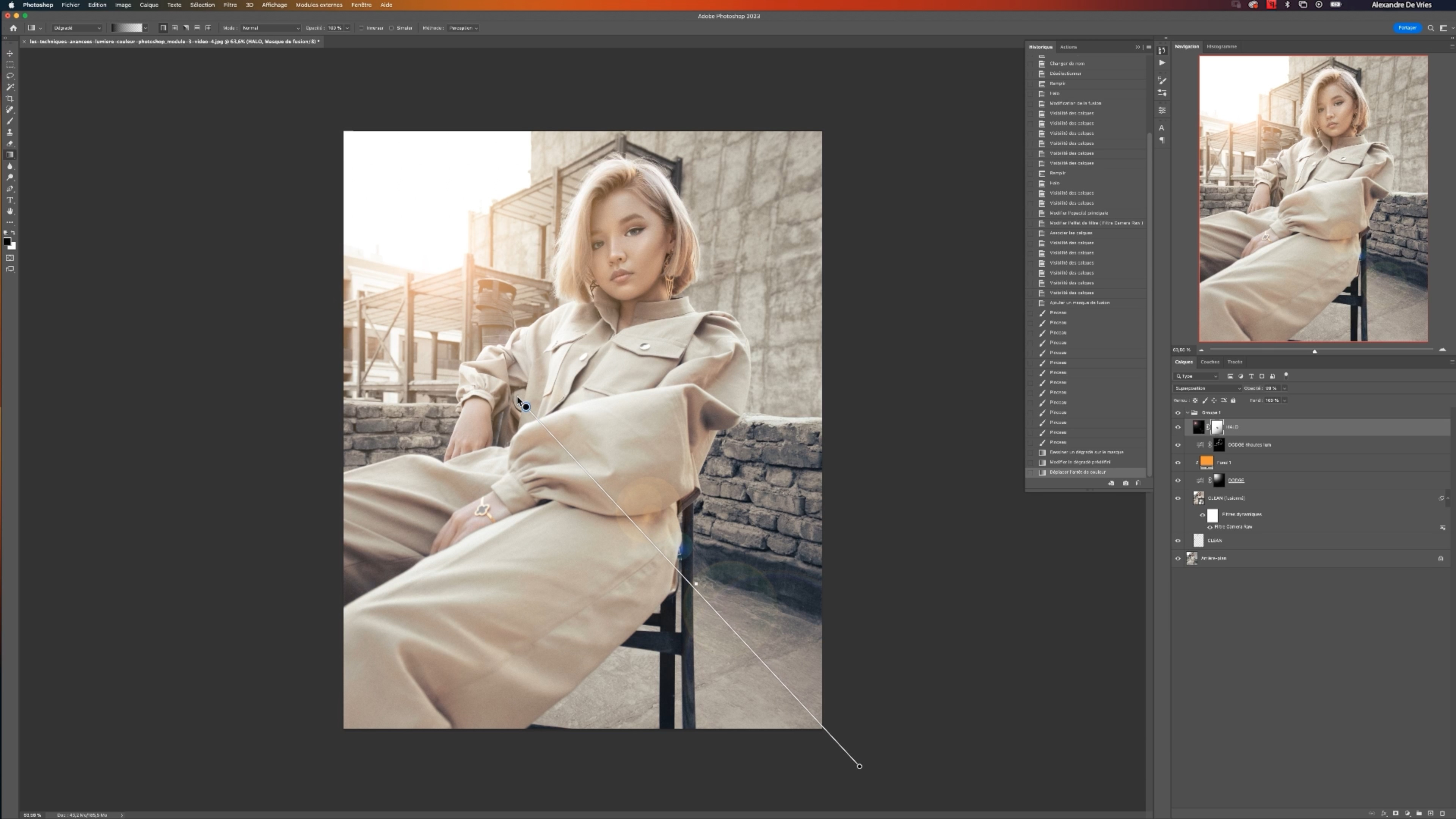The width and height of the screenshot is (1456, 819).
Task: Click the Search icon near Partager
Action: click(x=1431, y=28)
